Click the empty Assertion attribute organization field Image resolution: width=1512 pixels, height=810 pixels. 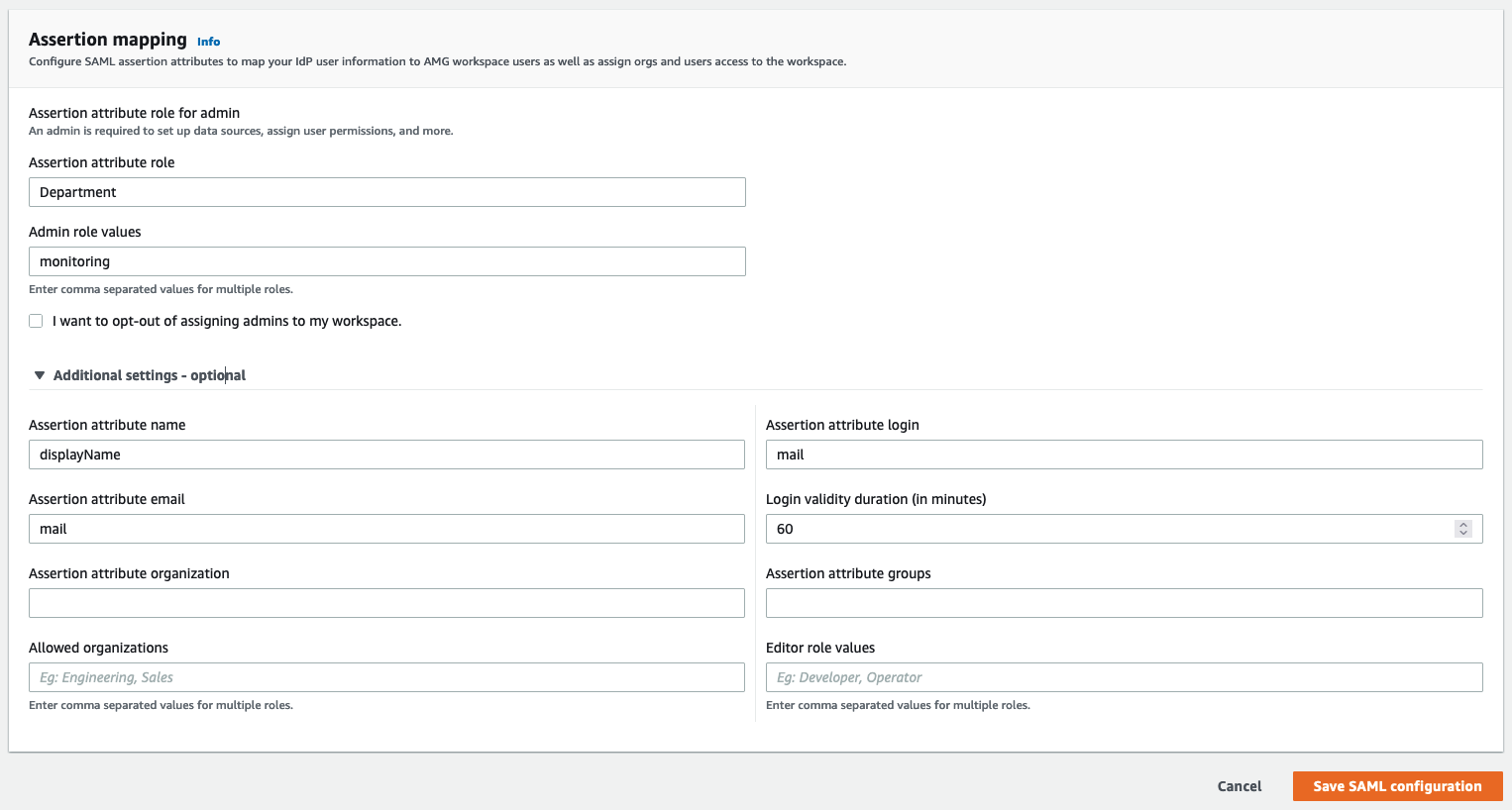386,603
